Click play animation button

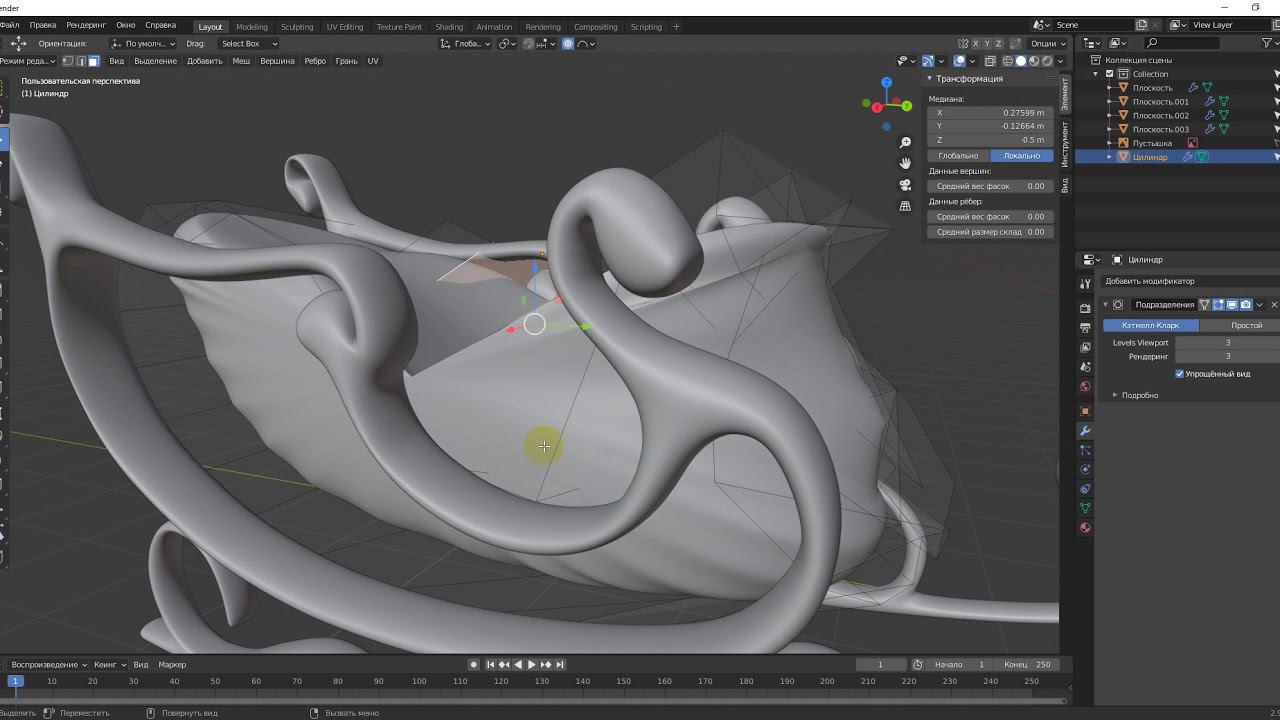coord(532,665)
